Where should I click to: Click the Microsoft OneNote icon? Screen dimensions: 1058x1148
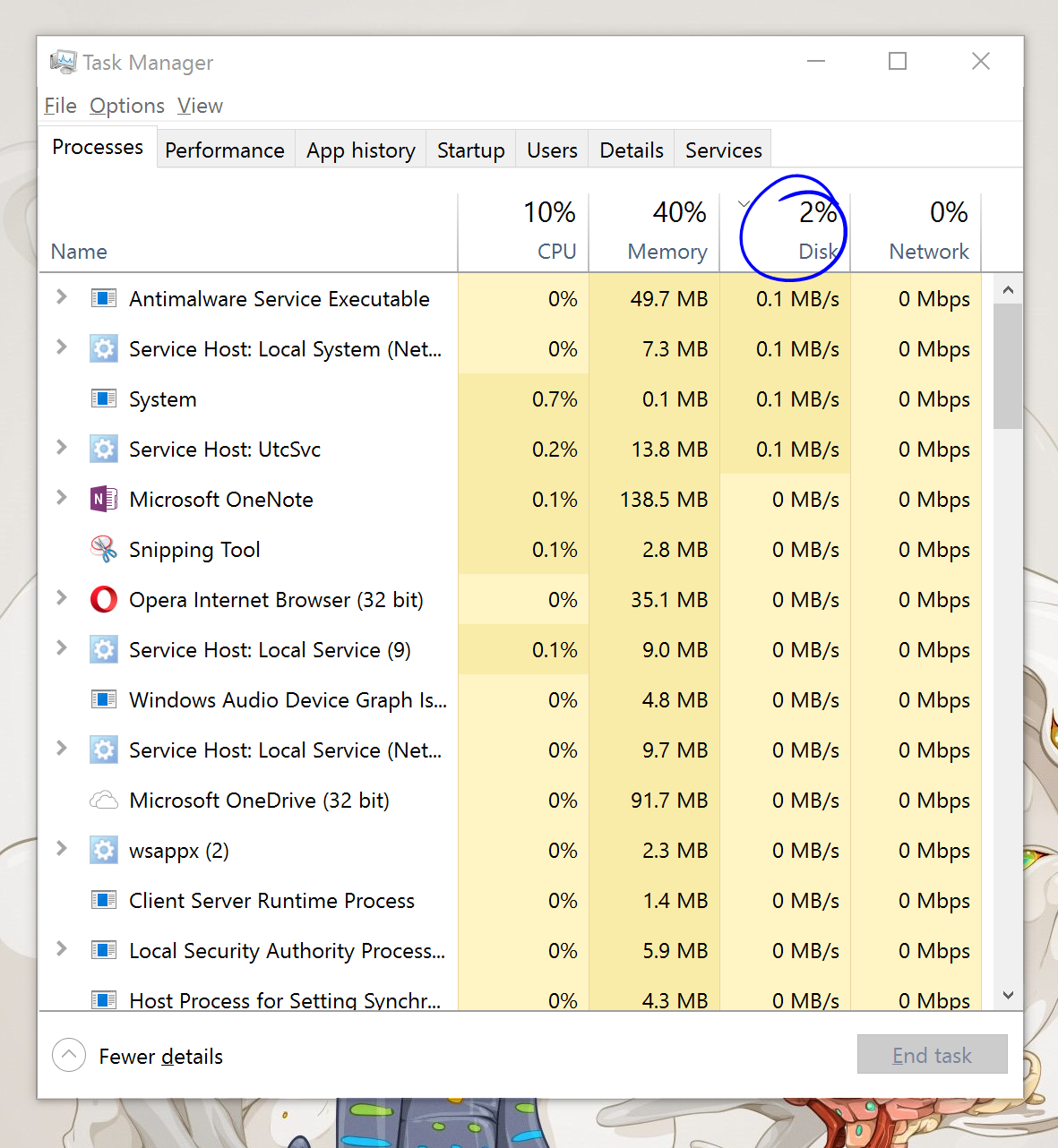coord(104,499)
